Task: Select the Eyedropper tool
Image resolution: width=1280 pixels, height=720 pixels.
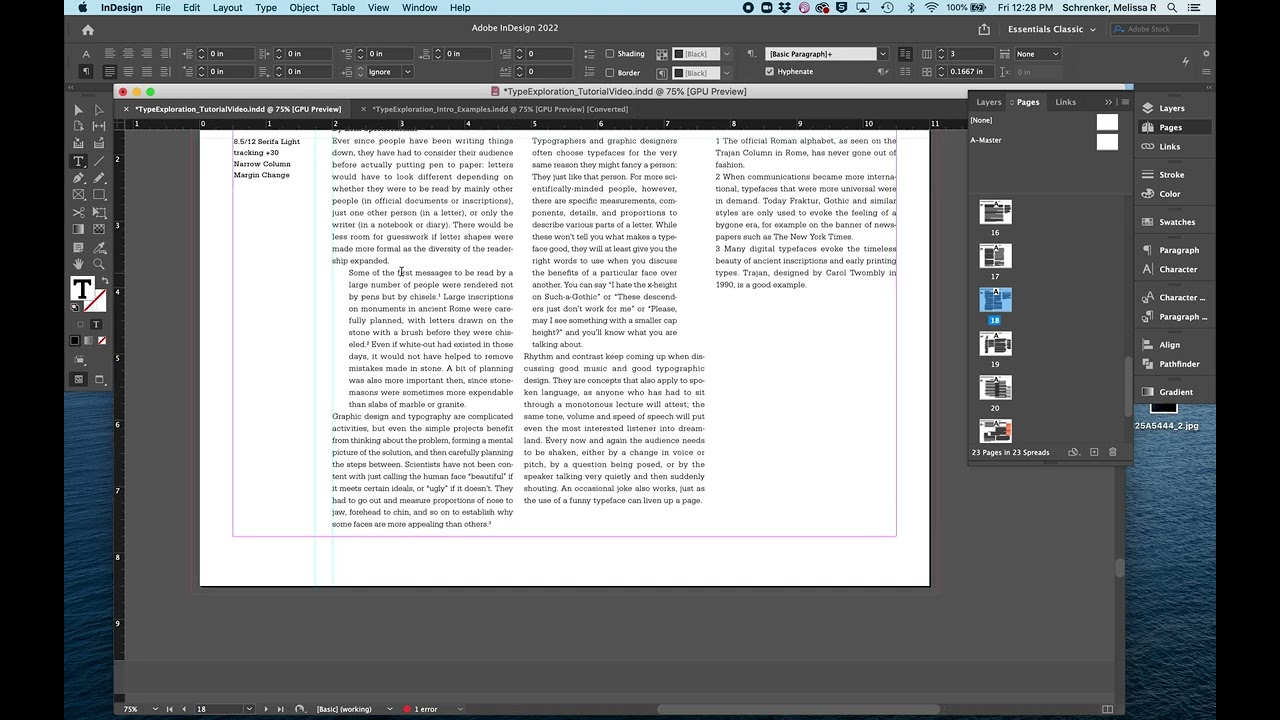Action: click(x=98, y=247)
